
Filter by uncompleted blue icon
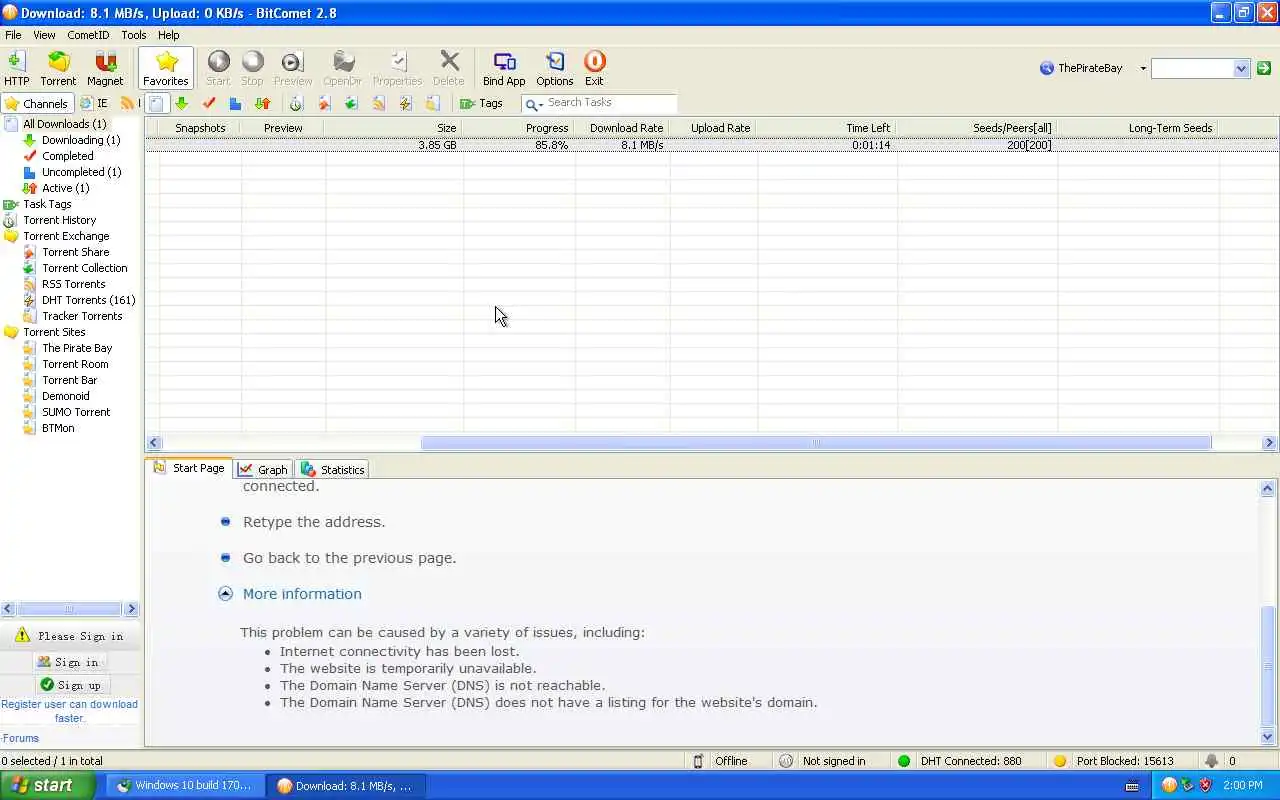235,103
